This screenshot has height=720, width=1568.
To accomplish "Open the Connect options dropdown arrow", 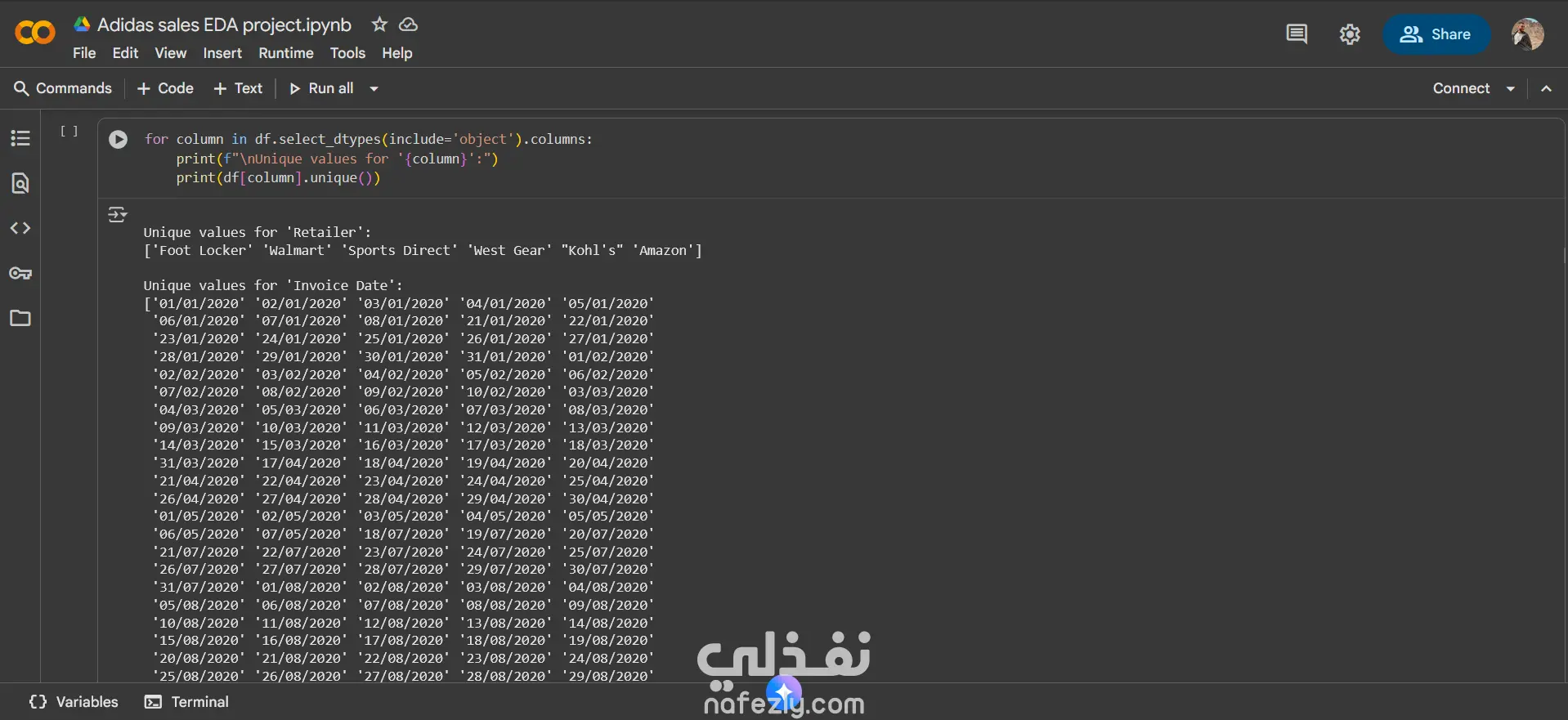I will click(1511, 88).
